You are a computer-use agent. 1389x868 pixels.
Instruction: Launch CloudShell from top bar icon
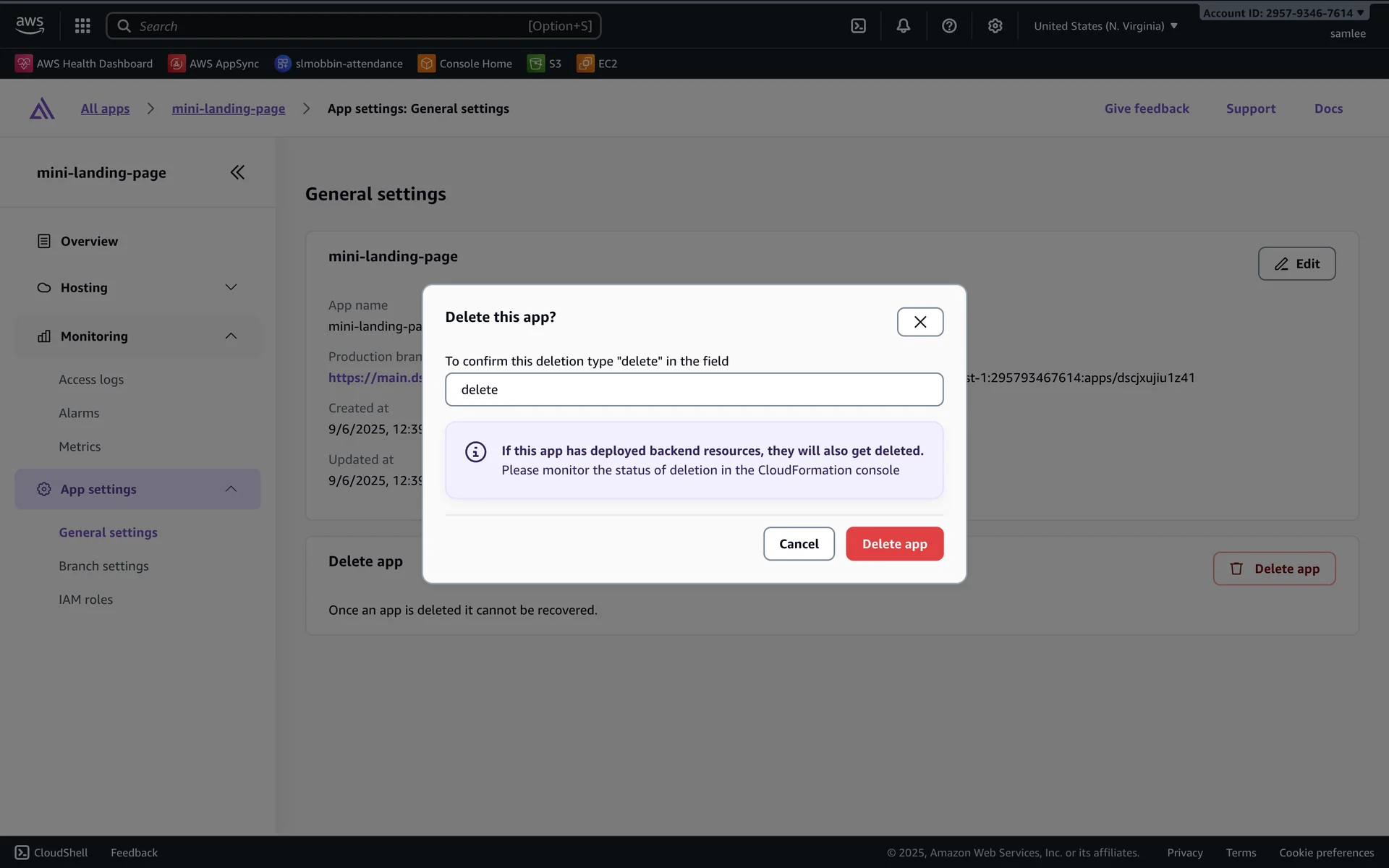858,26
